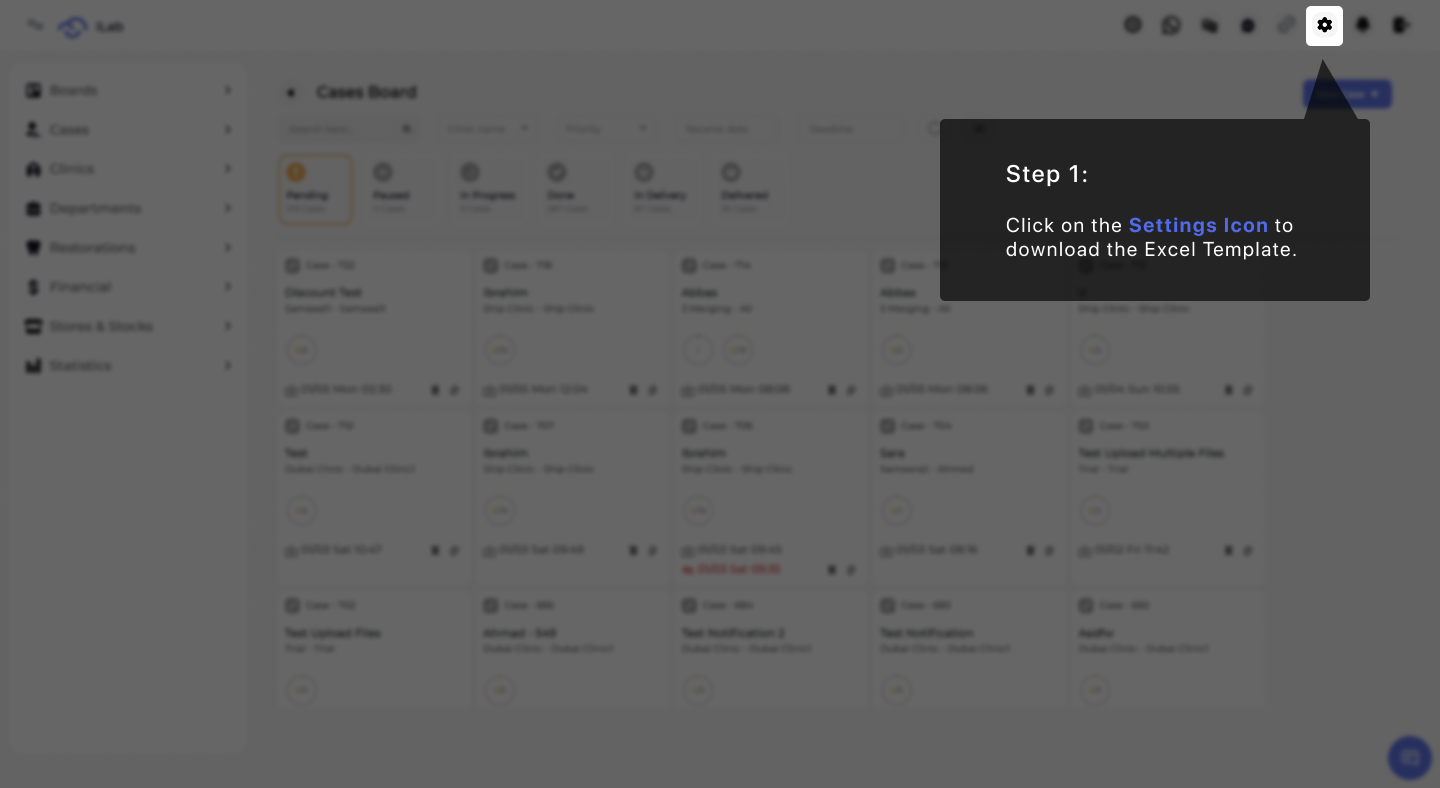1440x788 pixels.
Task: Open the Clinic name dropdown filter
Action: [x=488, y=129]
